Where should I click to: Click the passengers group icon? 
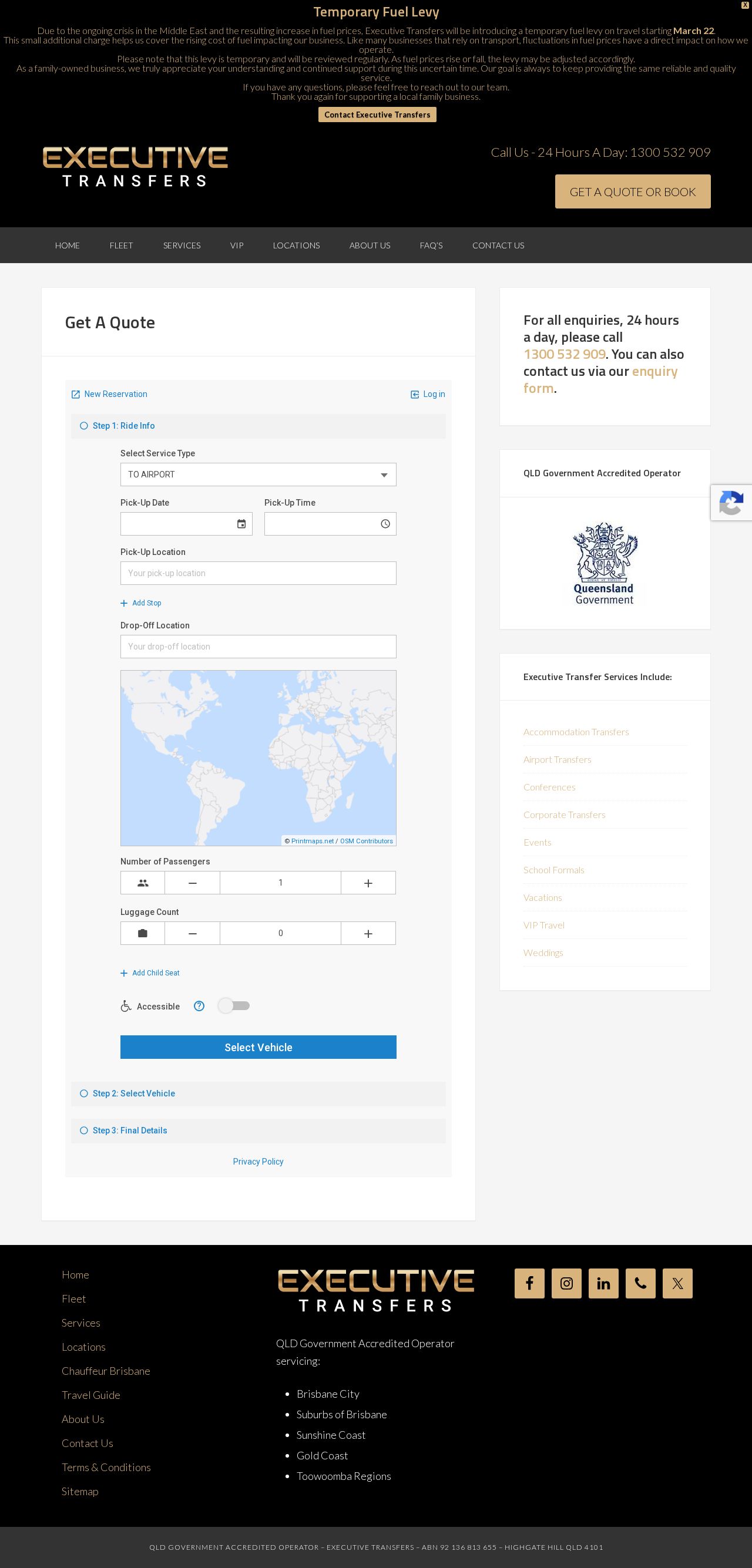pyautogui.click(x=143, y=883)
